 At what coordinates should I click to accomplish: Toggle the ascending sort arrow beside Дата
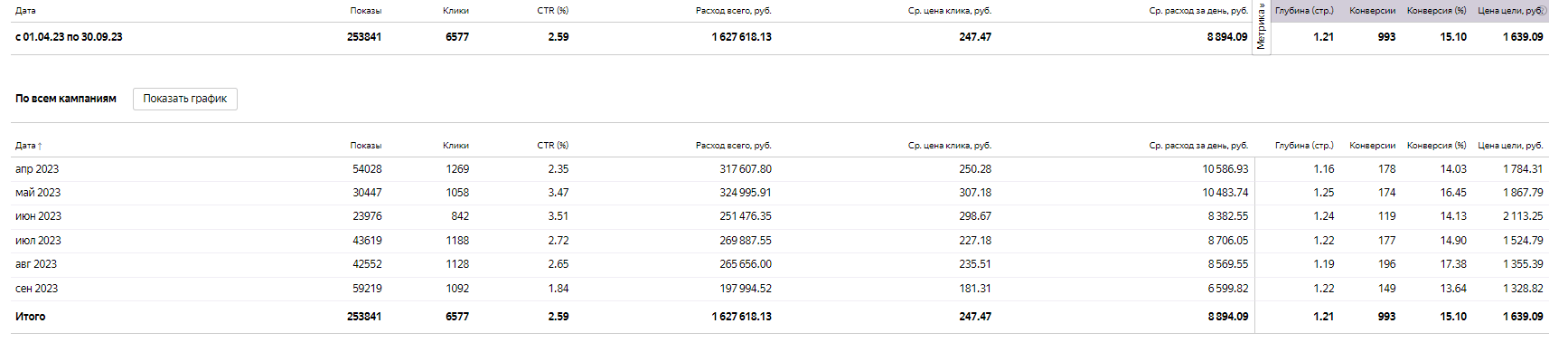click(x=40, y=146)
